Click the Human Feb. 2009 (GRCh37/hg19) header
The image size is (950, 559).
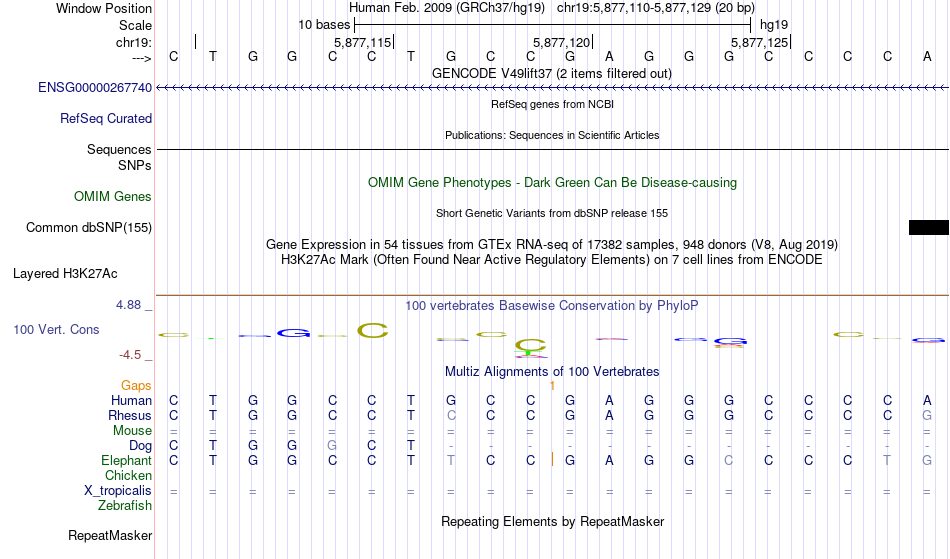click(447, 8)
